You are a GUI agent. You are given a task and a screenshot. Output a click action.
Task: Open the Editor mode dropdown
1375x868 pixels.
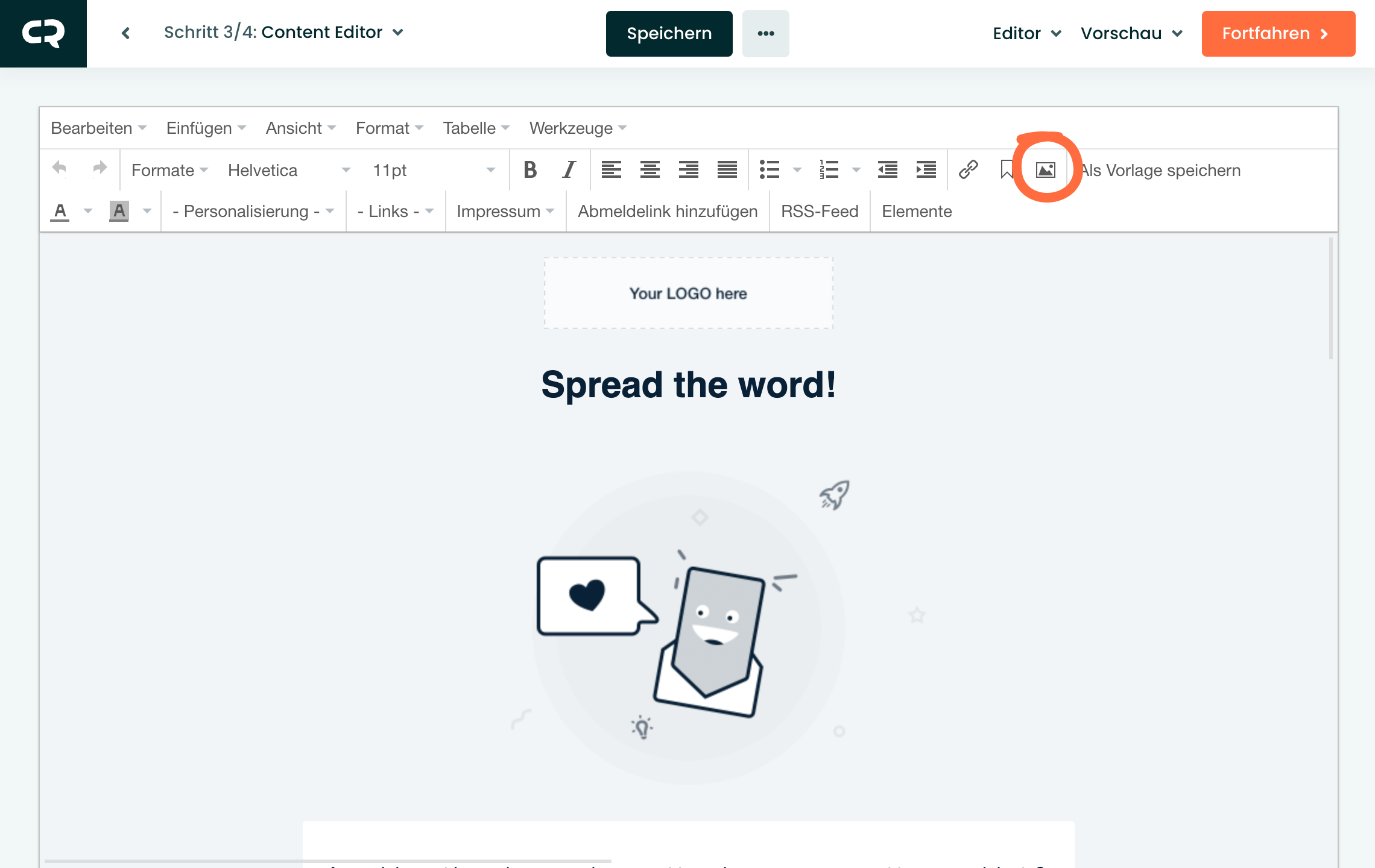point(1027,34)
